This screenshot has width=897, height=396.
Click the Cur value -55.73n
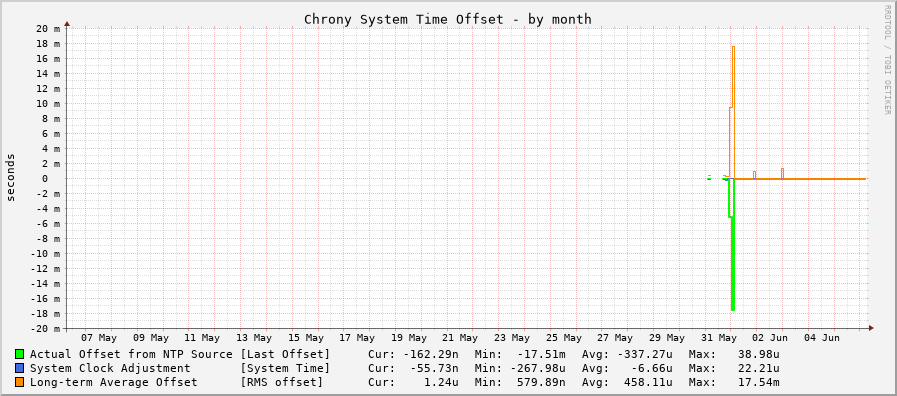[x=434, y=368]
